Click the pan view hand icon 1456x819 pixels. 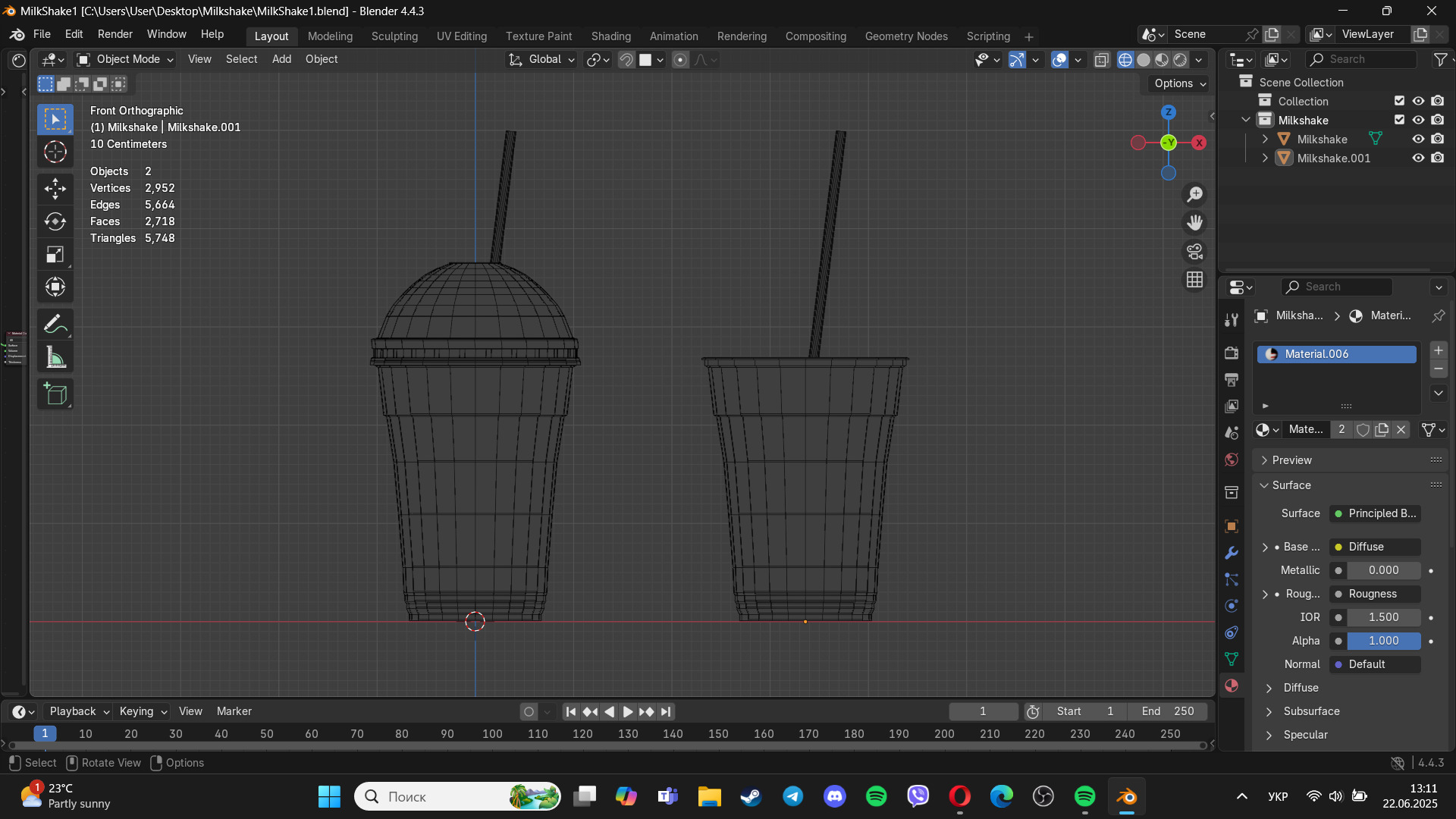(1195, 223)
